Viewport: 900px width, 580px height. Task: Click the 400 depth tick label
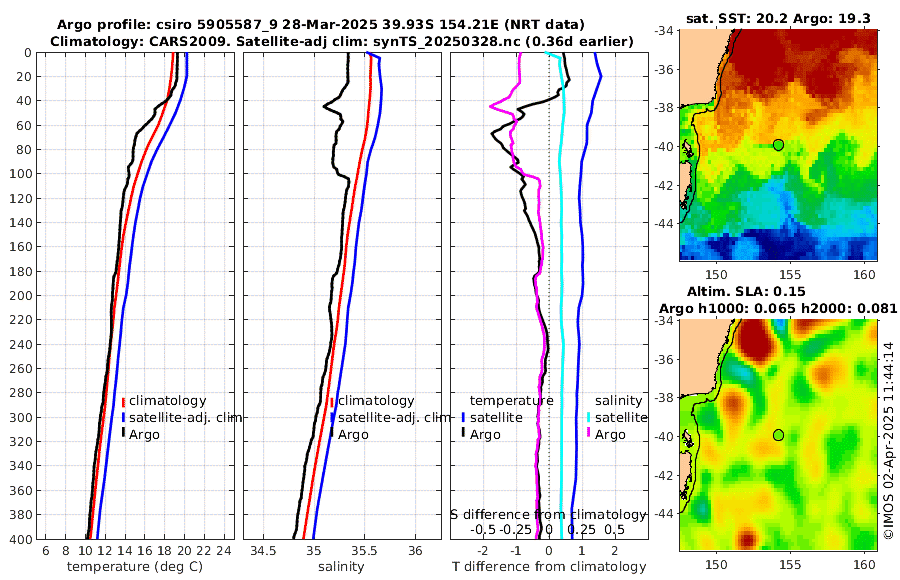click(x=19, y=540)
